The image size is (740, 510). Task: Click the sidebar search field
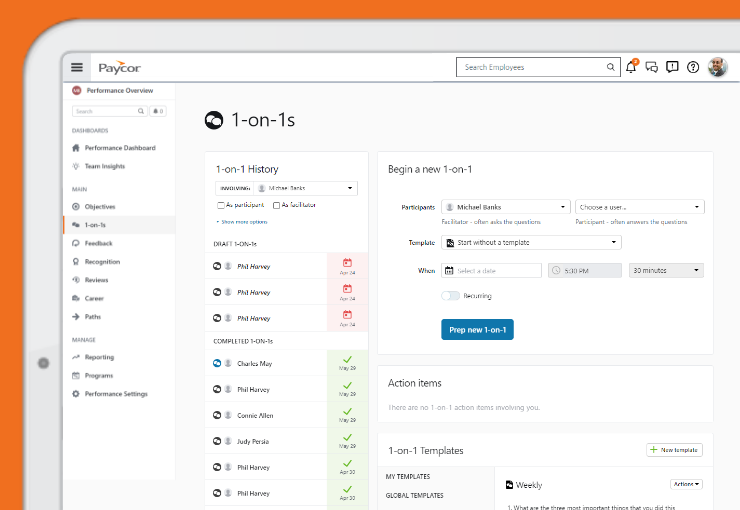pyautogui.click(x=109, y=111)
